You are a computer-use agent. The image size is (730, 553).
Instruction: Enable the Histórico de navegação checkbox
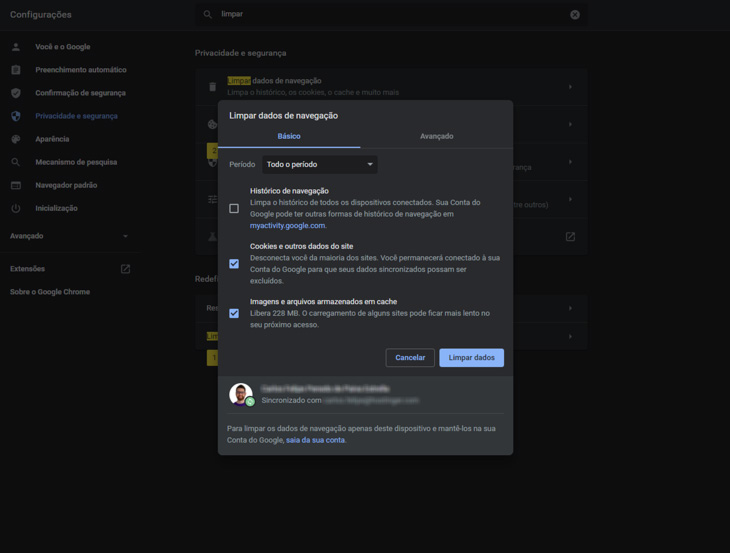coord(234,208)
